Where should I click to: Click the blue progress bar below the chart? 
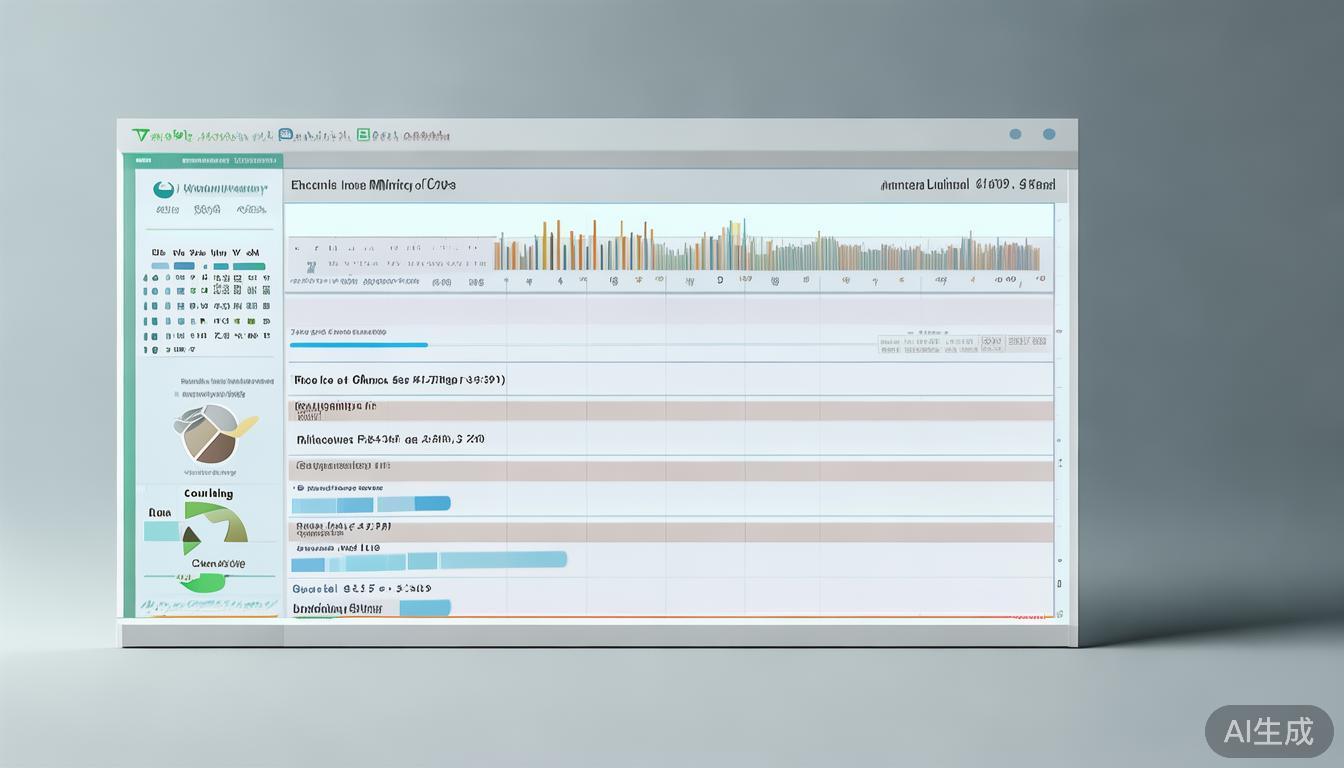[x=358, y=345]
